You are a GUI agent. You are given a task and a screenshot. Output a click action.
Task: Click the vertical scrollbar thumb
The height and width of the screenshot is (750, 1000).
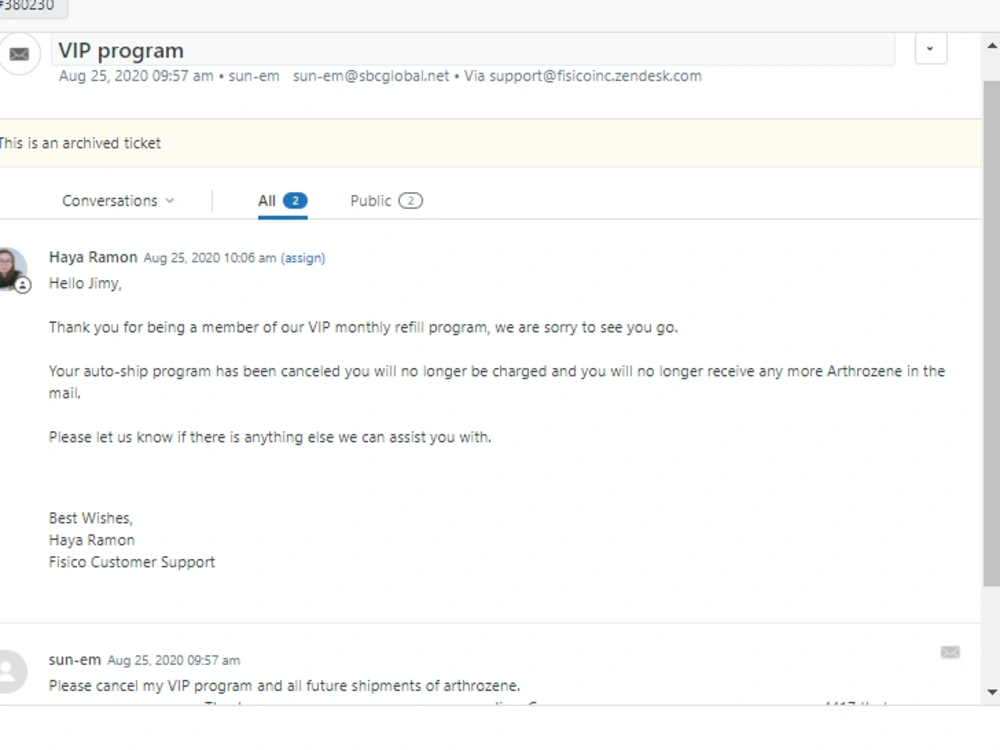point(992,334)
